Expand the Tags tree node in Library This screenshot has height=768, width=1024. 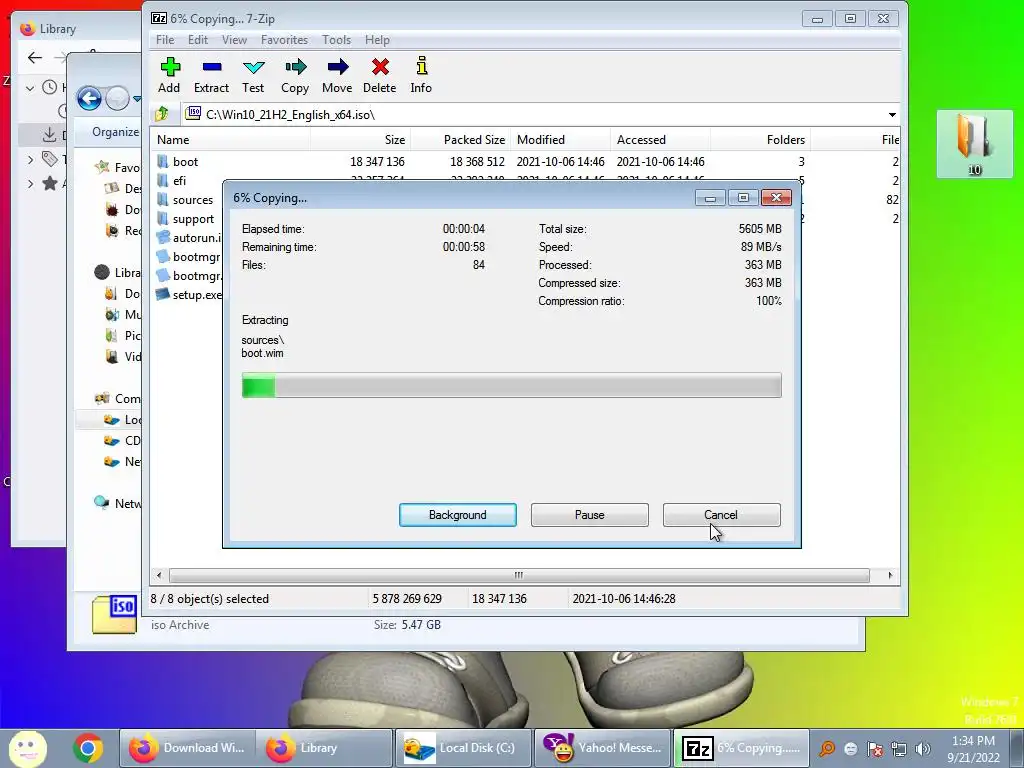30,159
